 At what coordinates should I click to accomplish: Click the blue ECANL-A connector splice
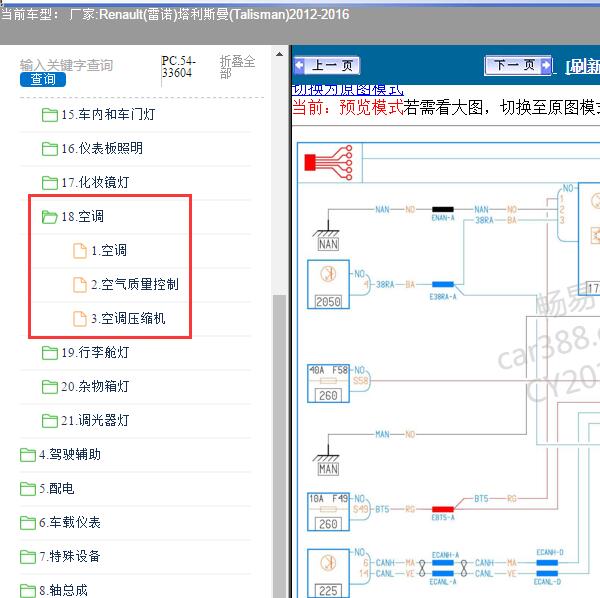(x=443, y=574)
